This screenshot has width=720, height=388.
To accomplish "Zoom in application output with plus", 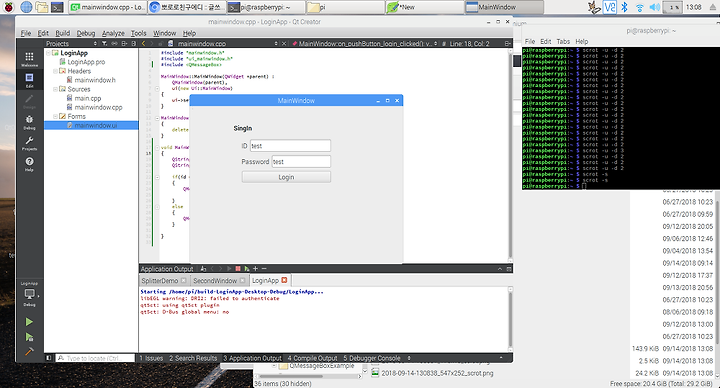I will click(255, 269).
